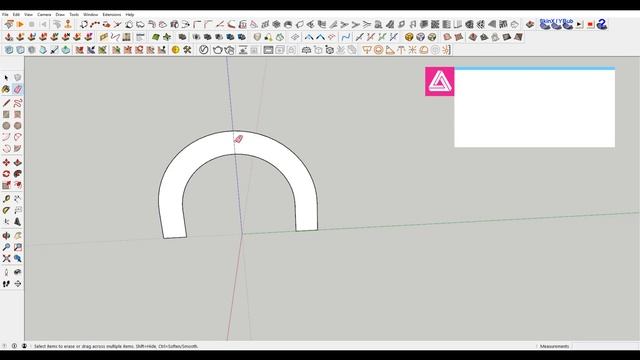Select the Circle tool

pos(6,126)
